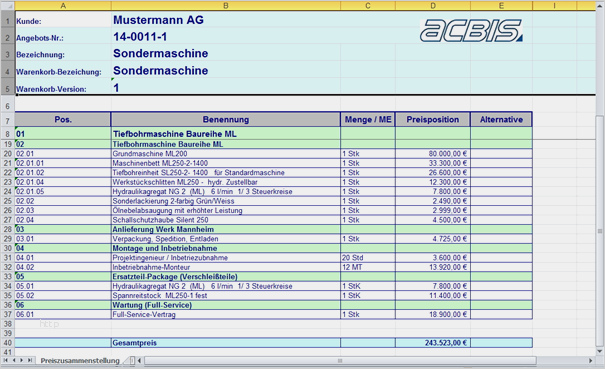This screenshot has width=605, height=369.
Task: Click the Inbetriebnahme-Monteur cell
Action: pos(226,267)
